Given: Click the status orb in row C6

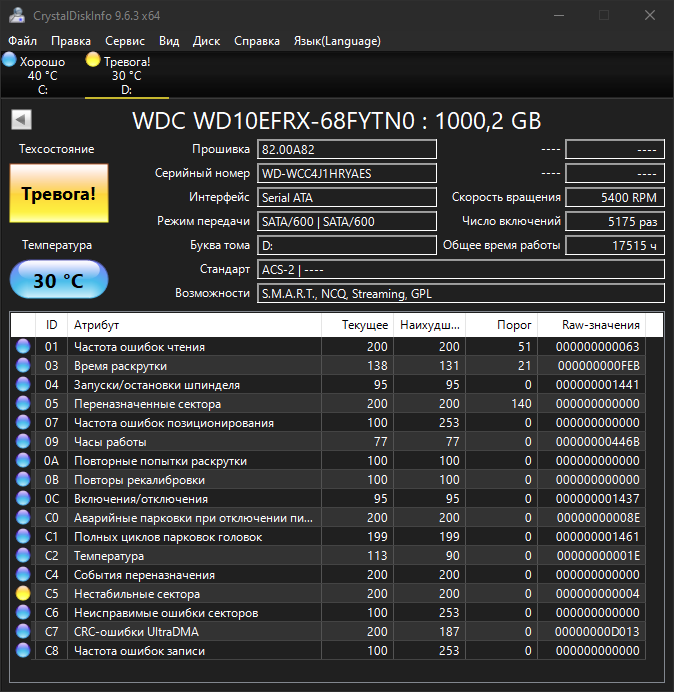Looking at the screenshot, I should pyautogui.click(x=23, y=613).
